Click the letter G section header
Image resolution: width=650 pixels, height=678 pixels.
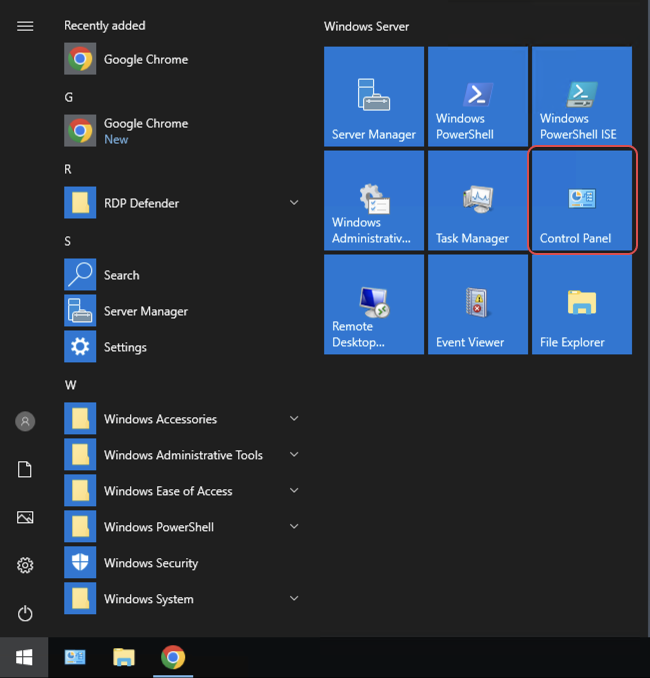coord(68,97)
